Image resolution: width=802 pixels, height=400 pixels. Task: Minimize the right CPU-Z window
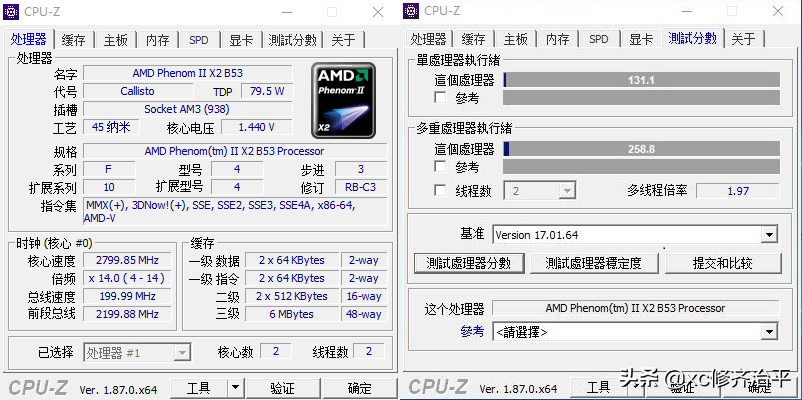pos(687,11)
